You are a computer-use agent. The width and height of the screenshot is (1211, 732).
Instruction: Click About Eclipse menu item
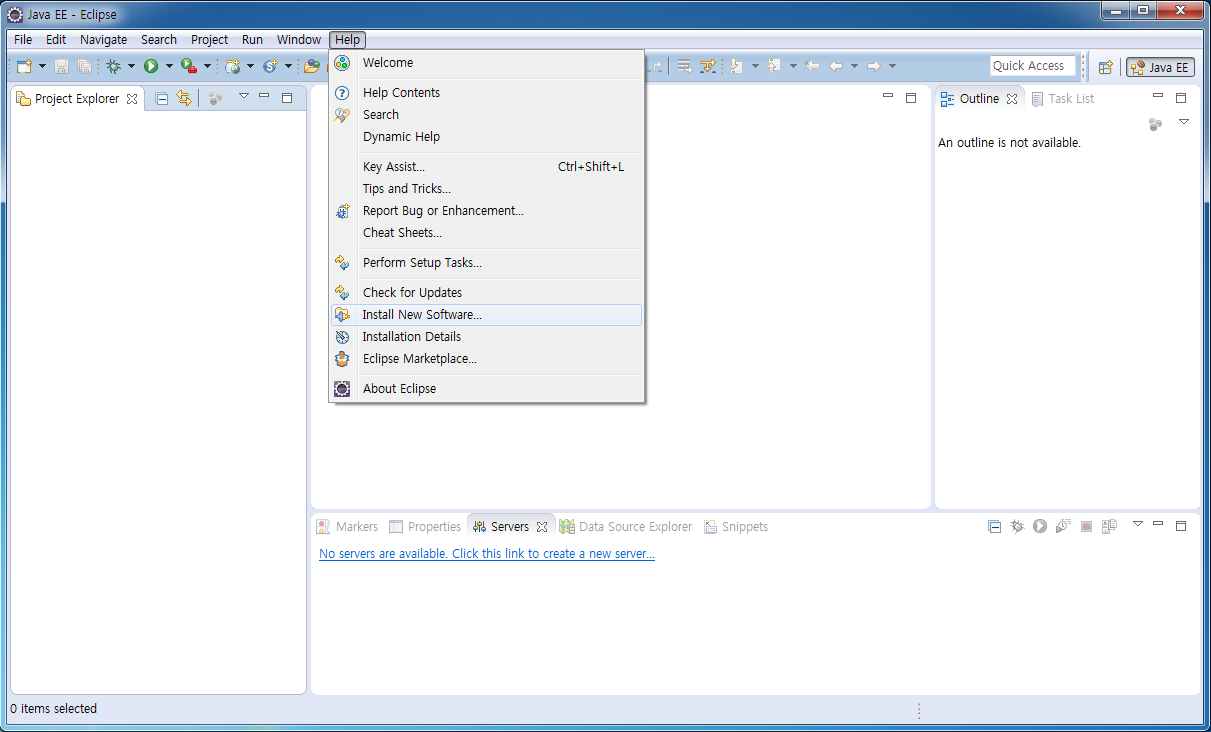point(487,389)
